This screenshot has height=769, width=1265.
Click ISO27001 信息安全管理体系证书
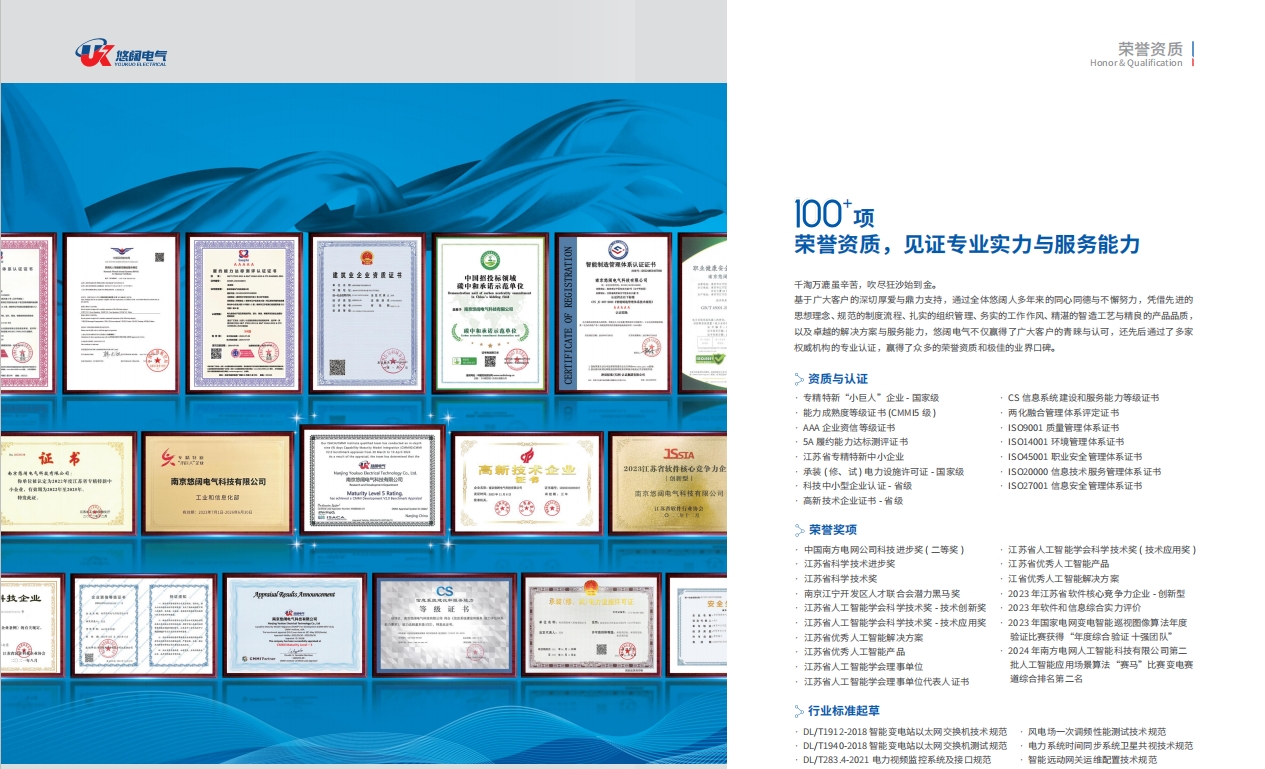1074,485
